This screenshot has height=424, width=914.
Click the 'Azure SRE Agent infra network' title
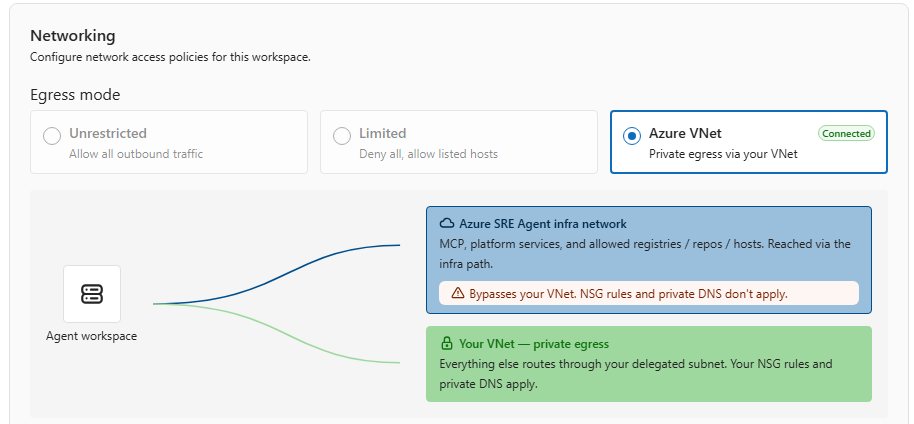pos(543,223)
